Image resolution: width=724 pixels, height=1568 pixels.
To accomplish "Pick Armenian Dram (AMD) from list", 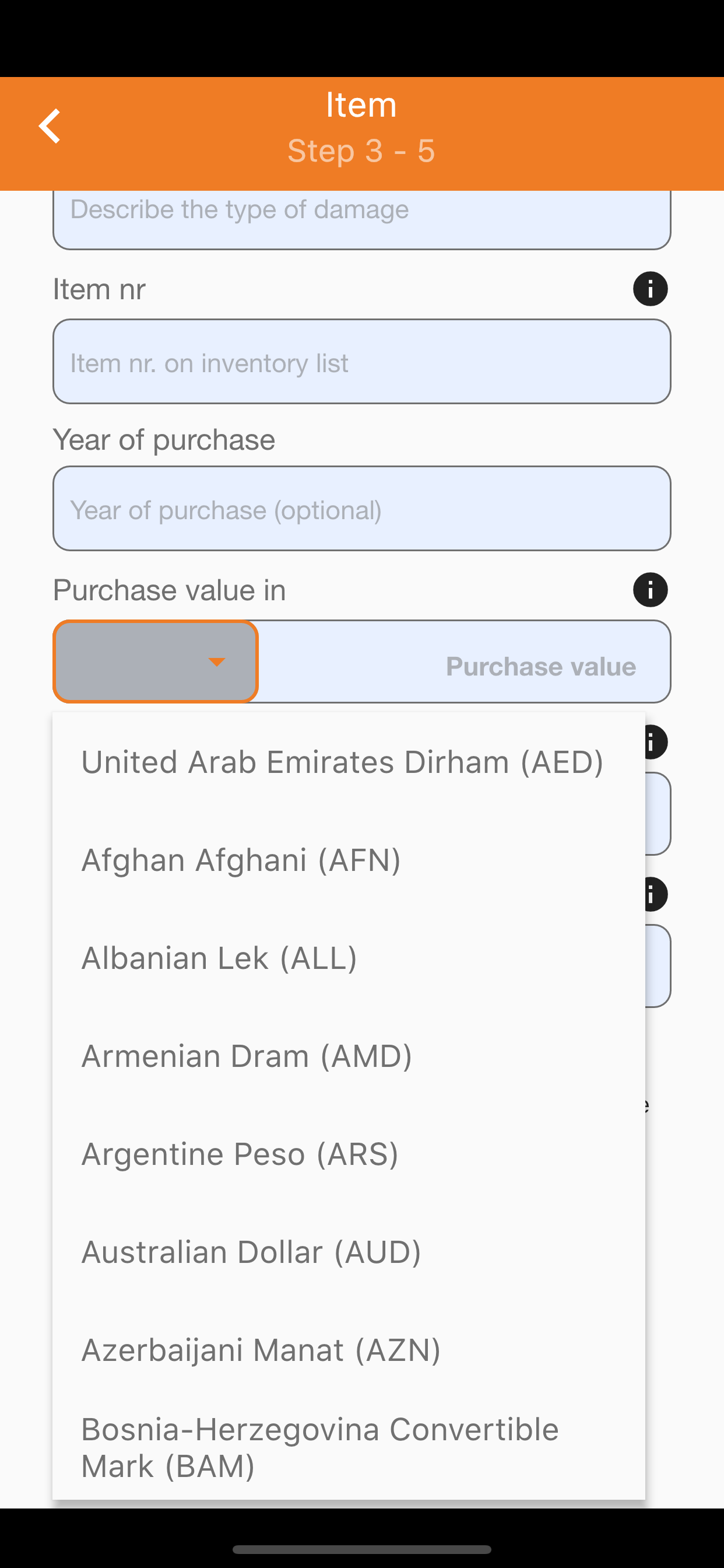I will coord(349,1055).
